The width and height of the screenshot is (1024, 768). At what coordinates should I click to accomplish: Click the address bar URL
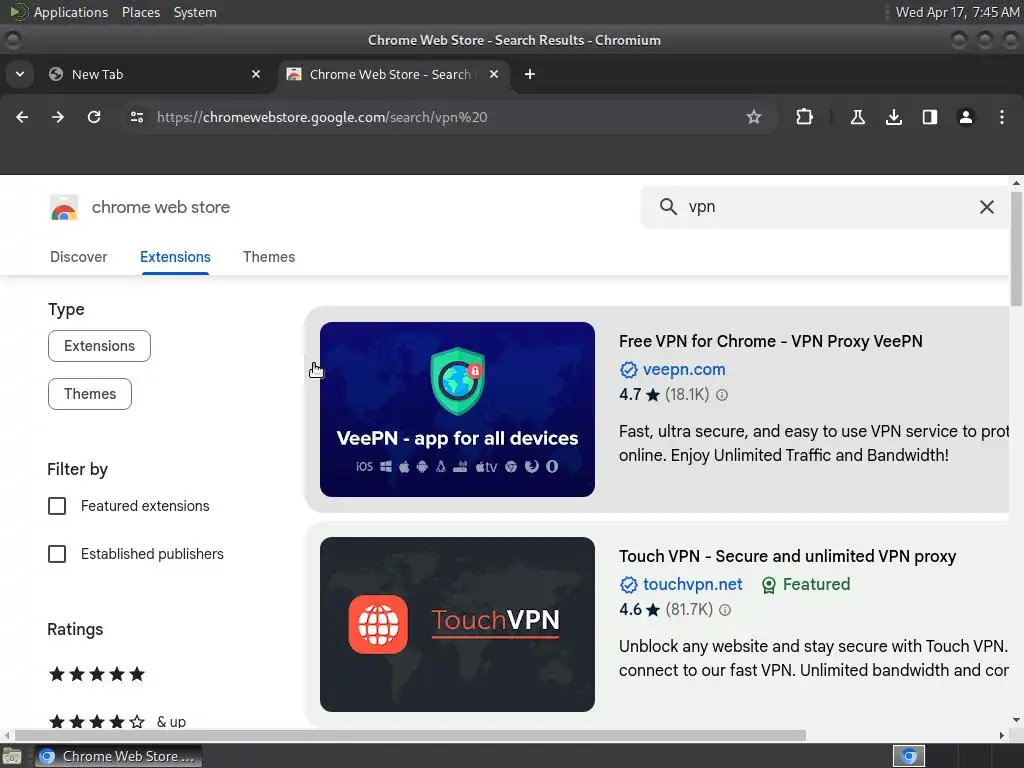click(322, 117)
